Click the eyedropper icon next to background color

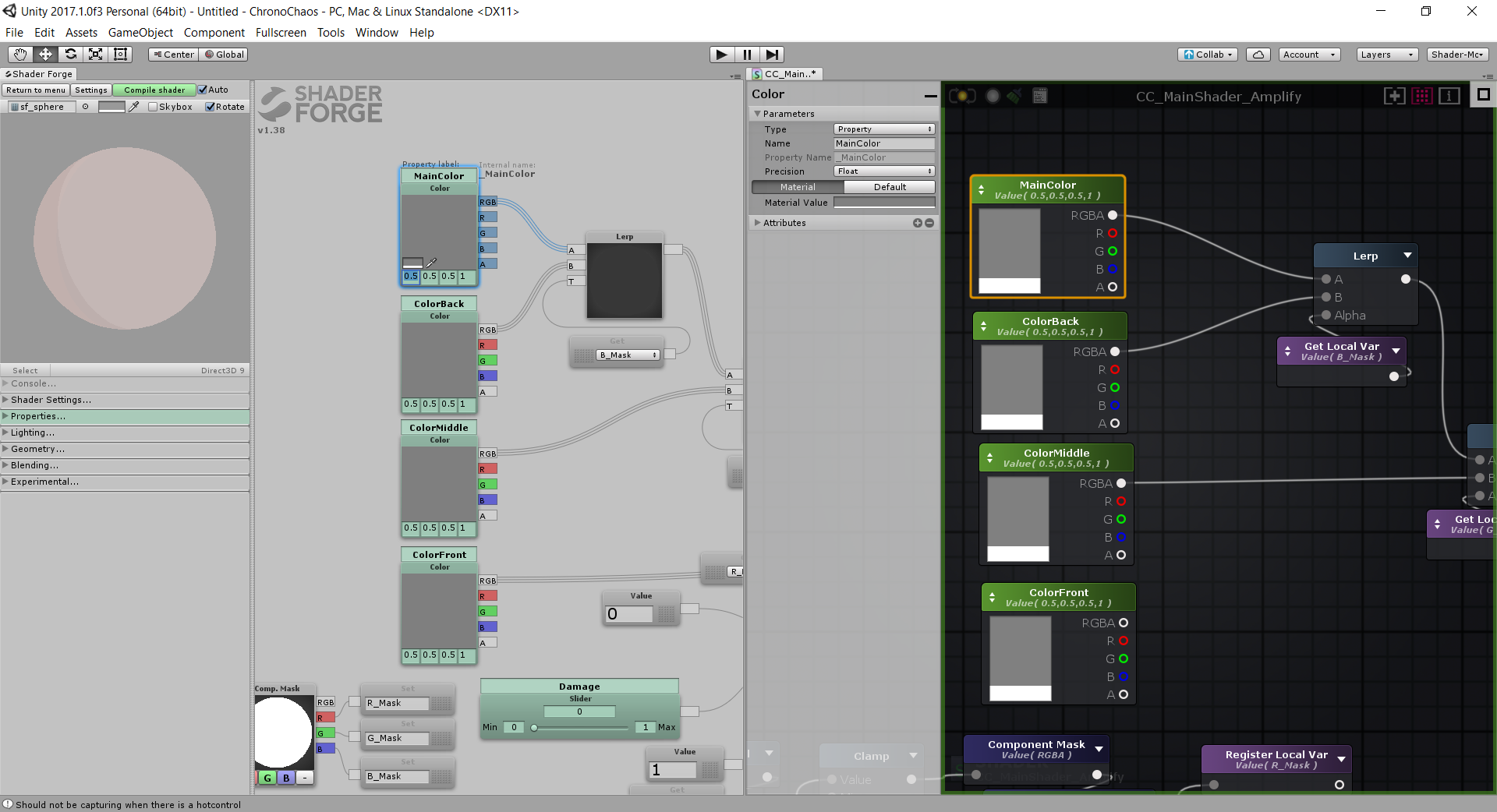pyautogui.click(x=134, y=107)
